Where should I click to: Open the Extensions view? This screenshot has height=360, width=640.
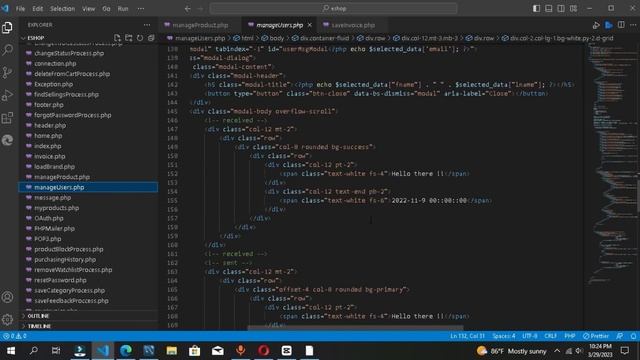[x=7, y=118]
